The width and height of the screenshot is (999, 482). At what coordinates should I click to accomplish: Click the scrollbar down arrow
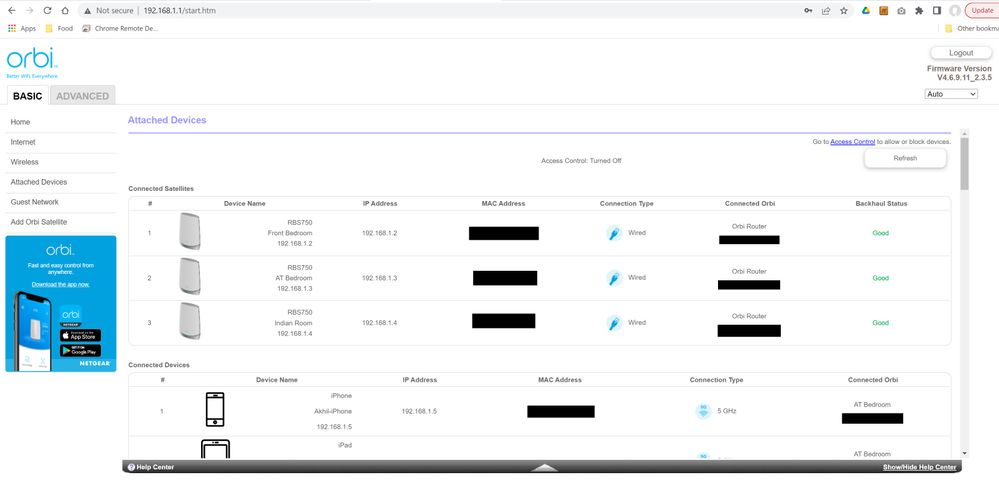(964, 453)
